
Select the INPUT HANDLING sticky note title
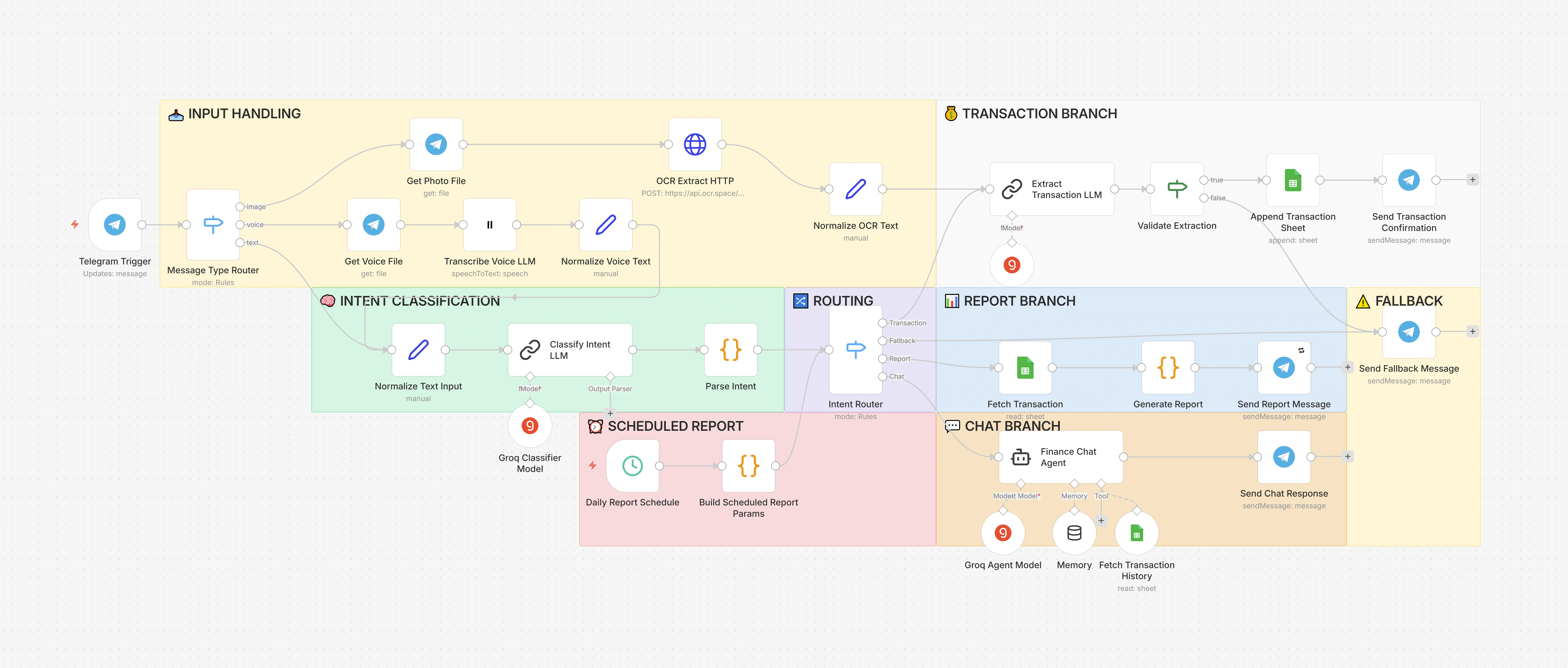[244, 114]
